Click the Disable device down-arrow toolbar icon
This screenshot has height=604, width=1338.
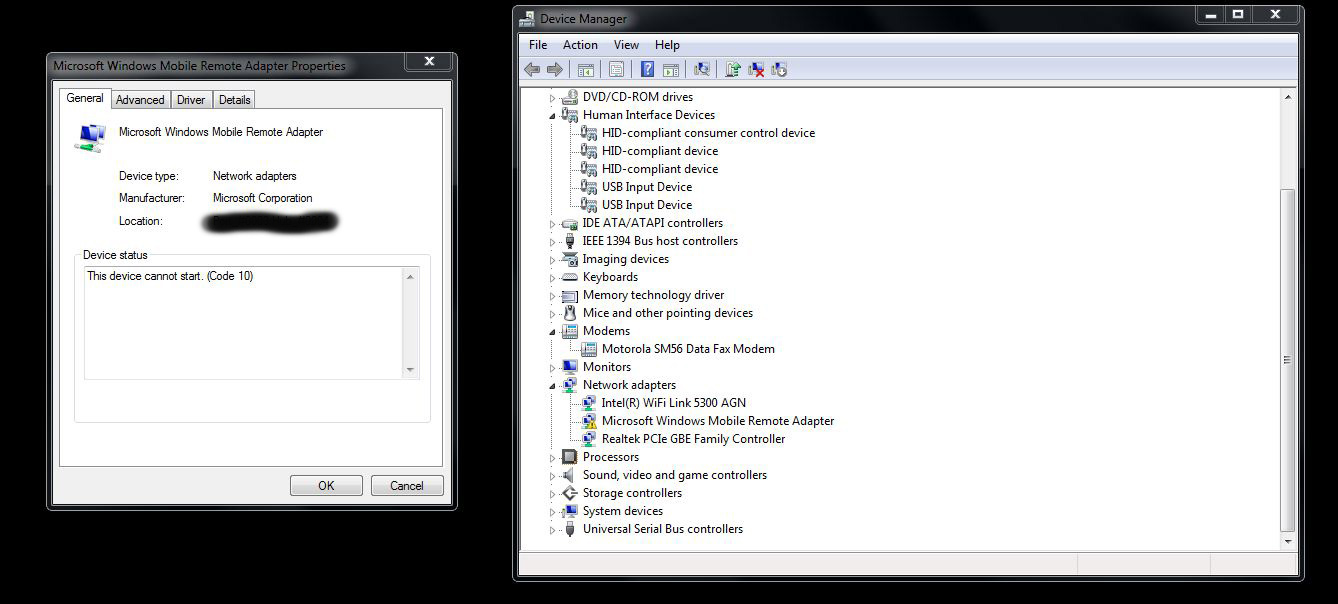pyautogui.click(x=780, y=69)
